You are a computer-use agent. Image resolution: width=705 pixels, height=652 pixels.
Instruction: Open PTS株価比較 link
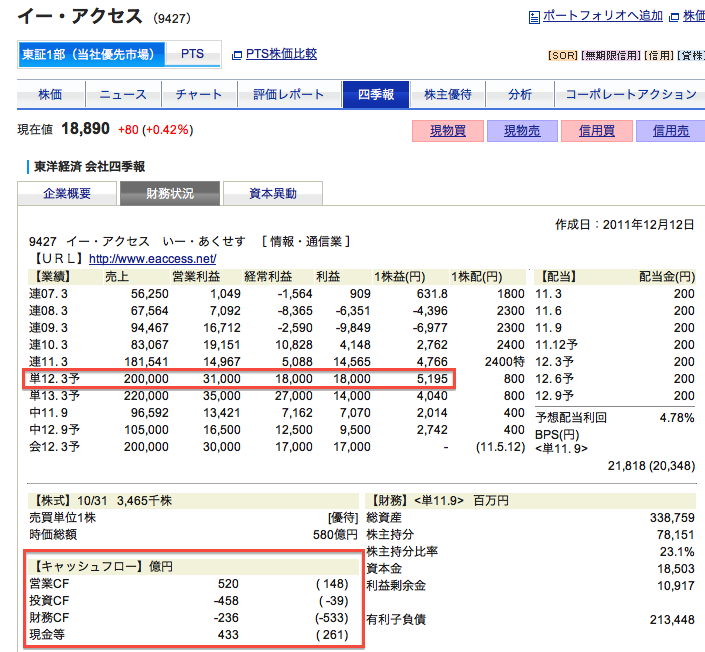tap(281, 54)
